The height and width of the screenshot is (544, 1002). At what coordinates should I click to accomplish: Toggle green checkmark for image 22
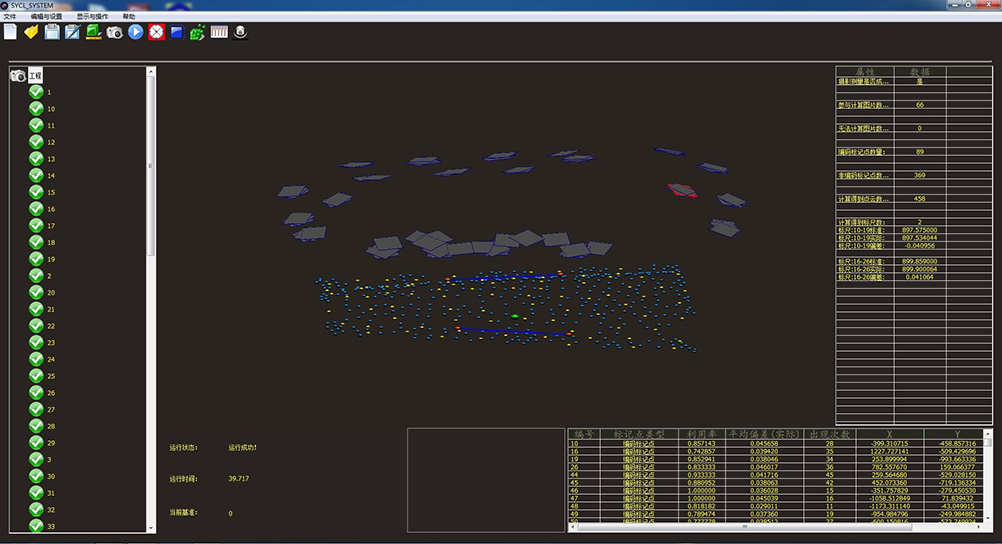pyautogui.click(x=36, y=326)
